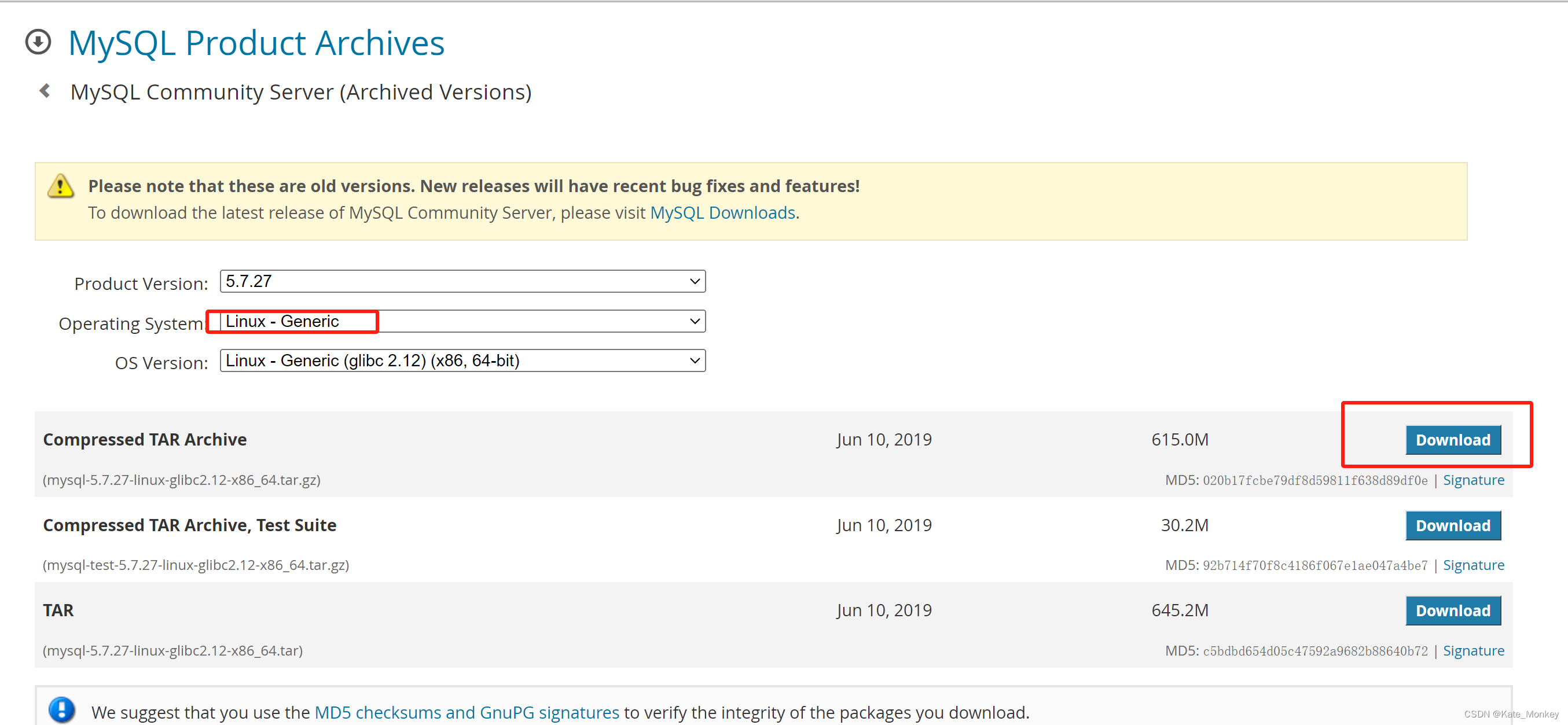Open the Product Version 5.7.27 dropdown
Image resolution: width=1568 pixels, height=725 pixels.
(462, 281)
